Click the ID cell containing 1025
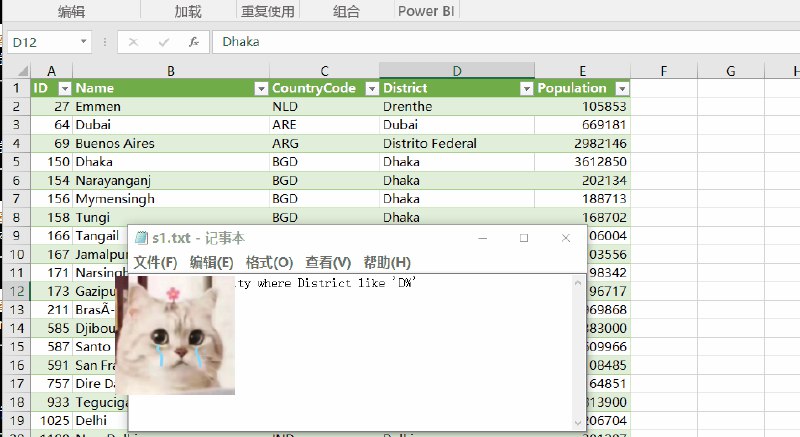 52,421
